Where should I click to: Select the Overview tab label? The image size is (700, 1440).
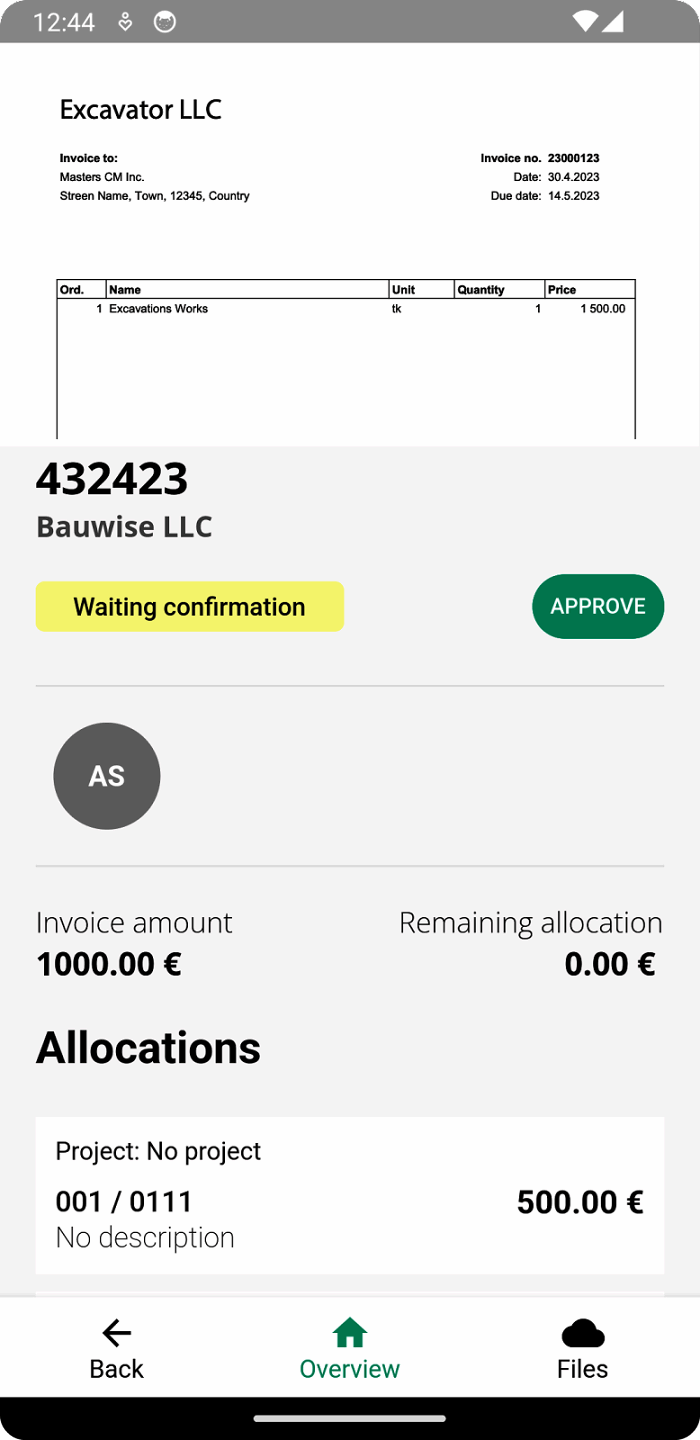tap(349, 1368)
